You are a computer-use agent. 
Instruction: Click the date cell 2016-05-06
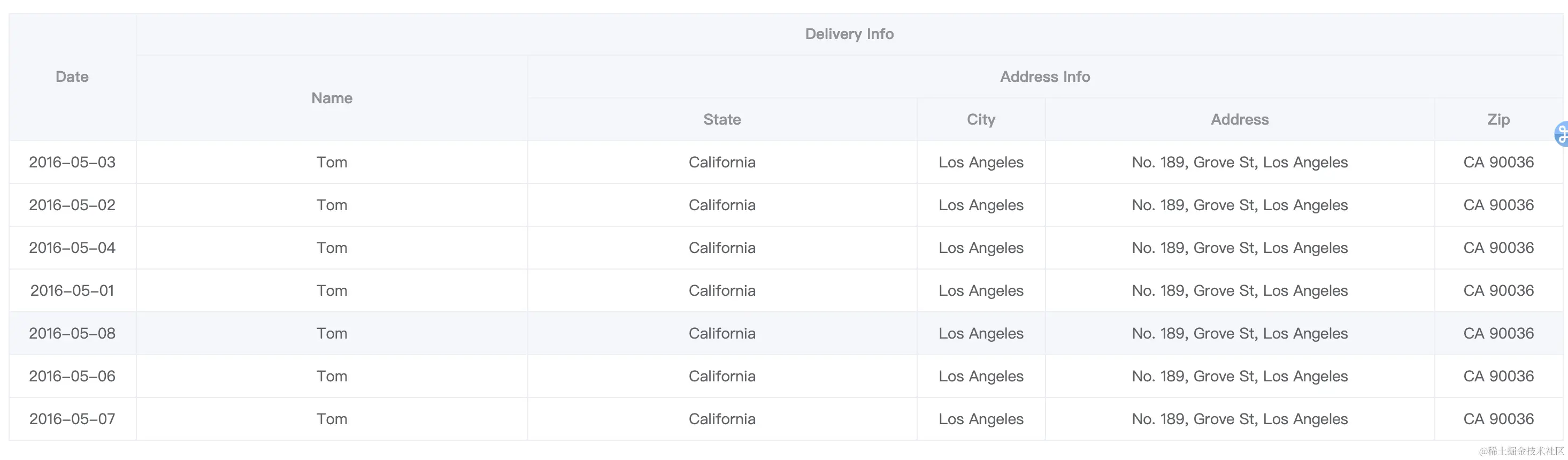(x=72, y=376)
